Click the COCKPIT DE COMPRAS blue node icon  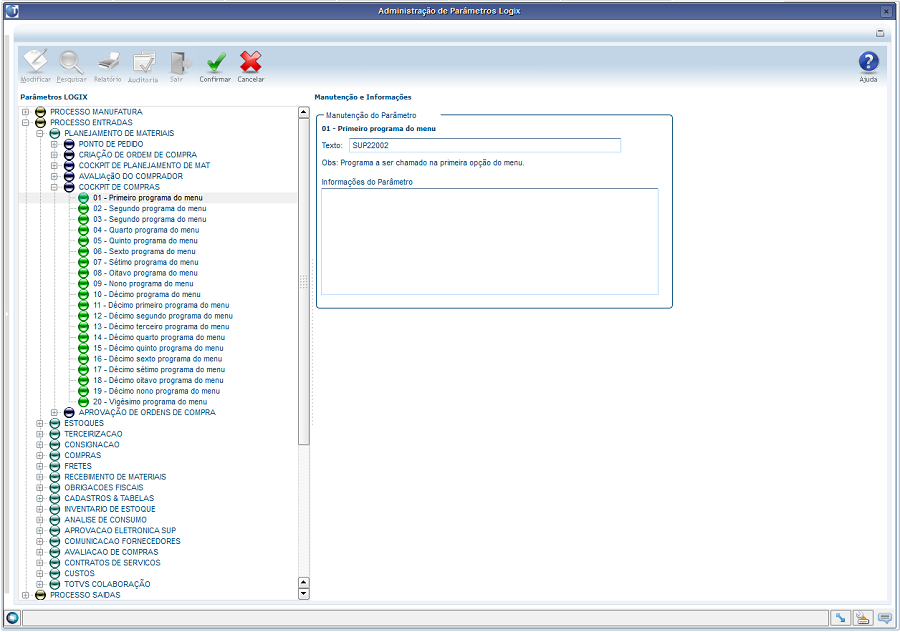tap(69, 187)
